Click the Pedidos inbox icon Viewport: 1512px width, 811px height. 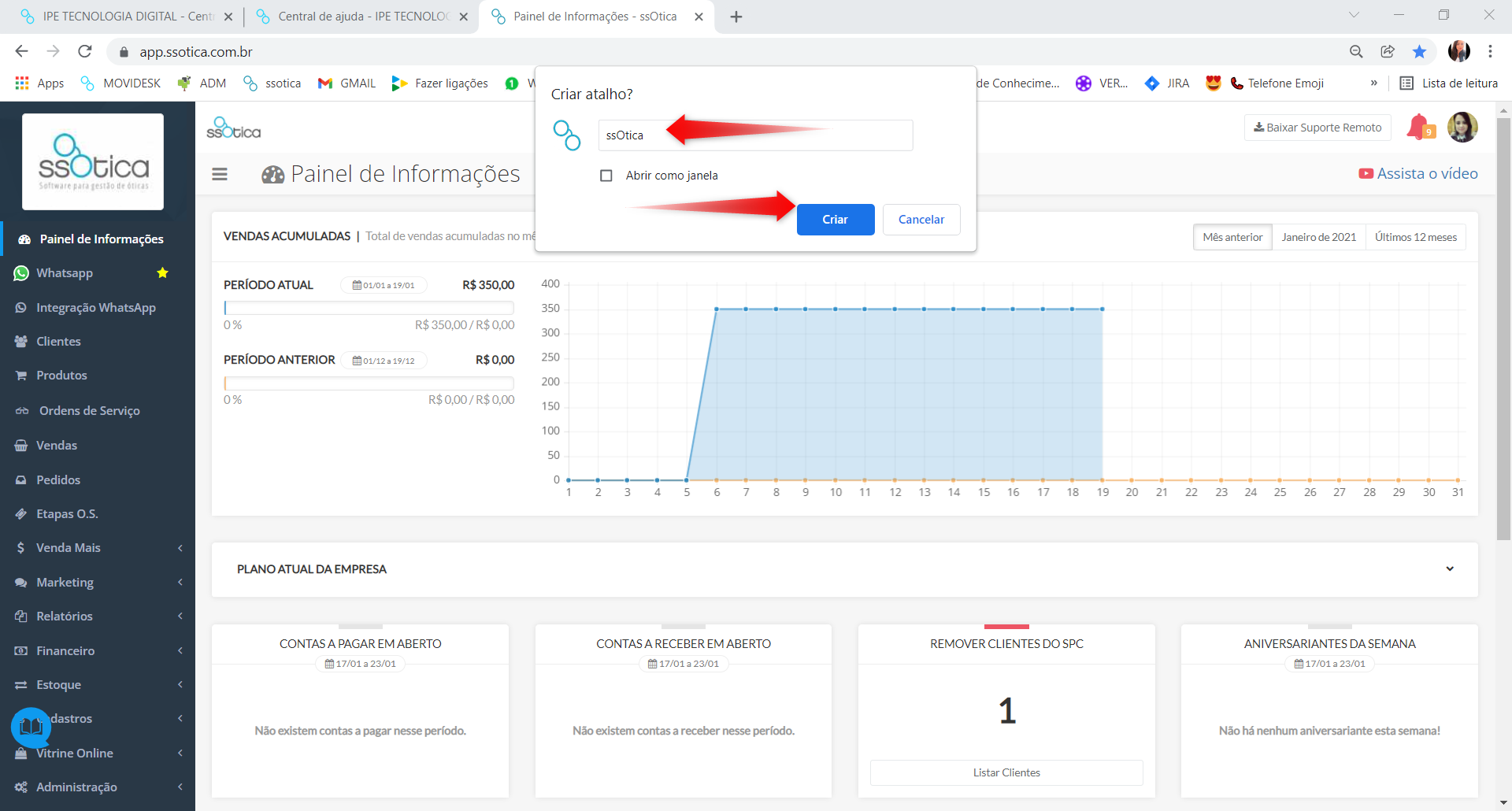point(21,480)
